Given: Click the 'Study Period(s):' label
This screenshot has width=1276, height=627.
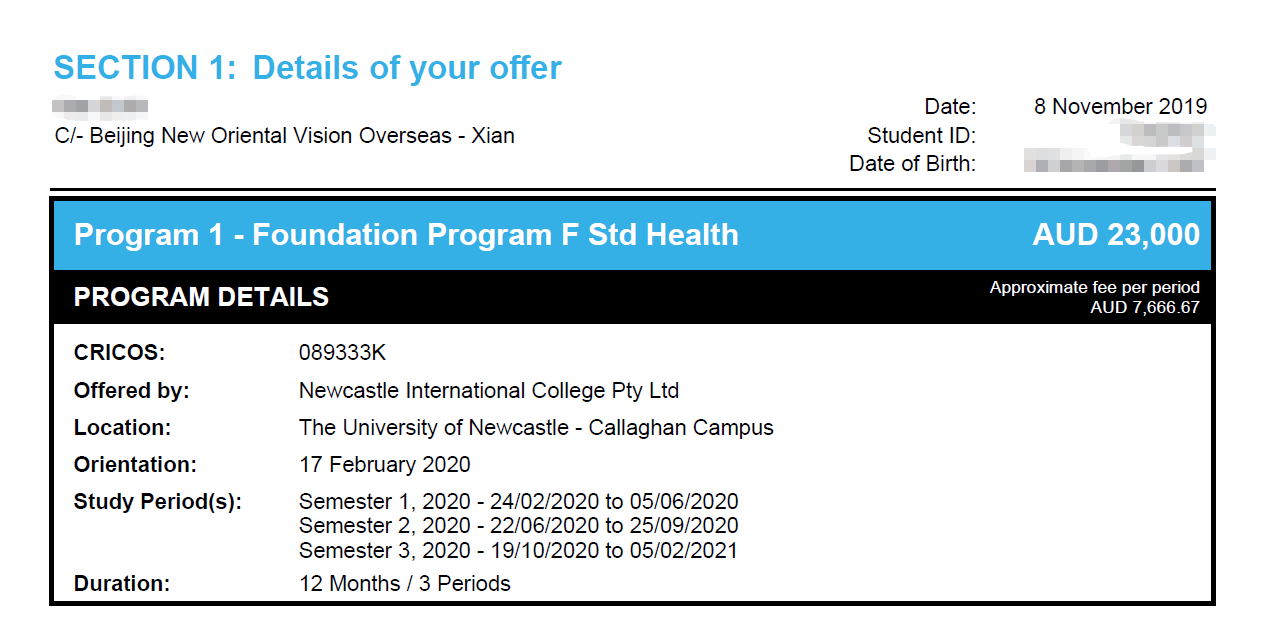Looking at the screenshot, I should click(158, 502).
